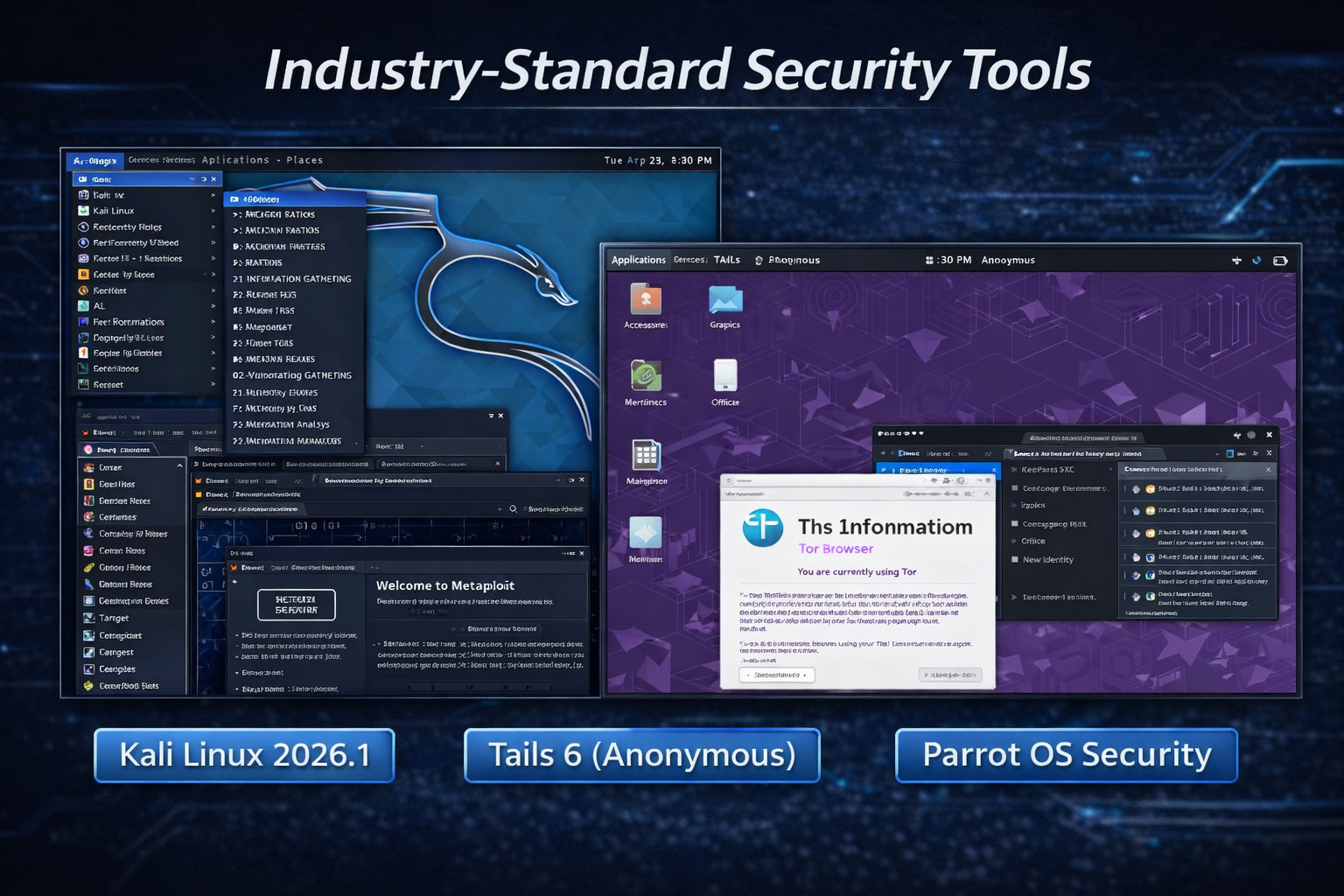Click the last menu entry's icon in Kali menu

pos(84,385)
